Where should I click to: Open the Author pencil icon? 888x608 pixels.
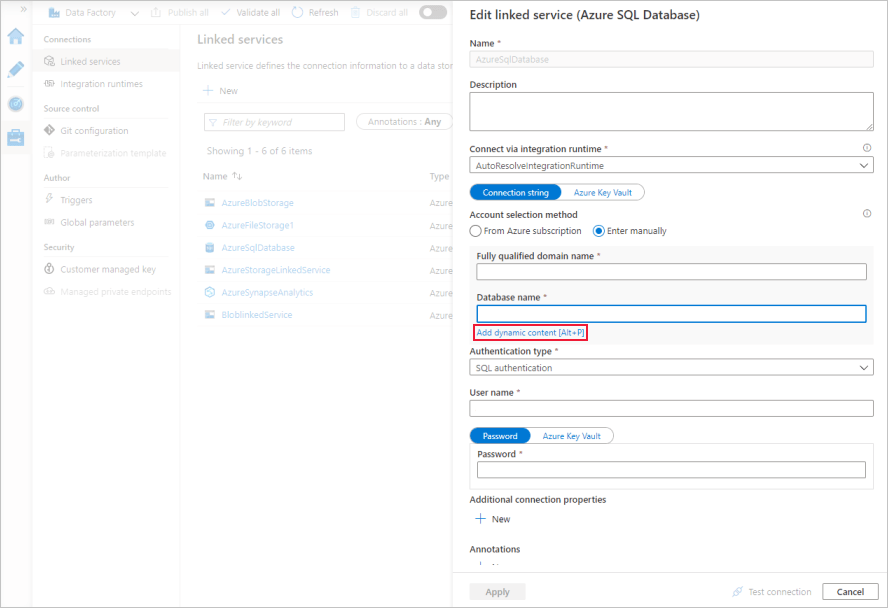[x=15, y=70]
